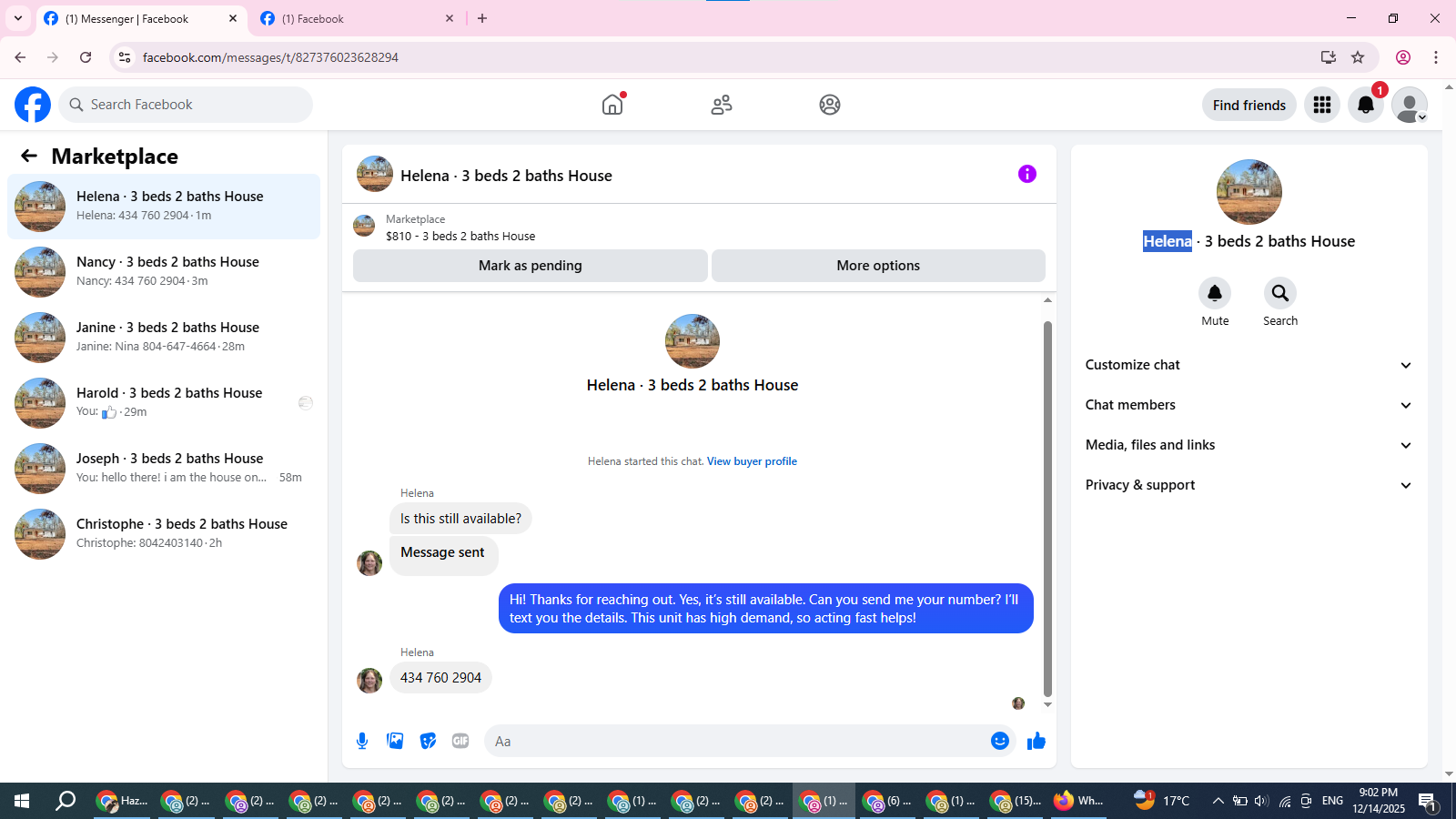Open Chrome profile icon in toolbar
This screenshot has height=819, width=1456.
coord(1403,57)
